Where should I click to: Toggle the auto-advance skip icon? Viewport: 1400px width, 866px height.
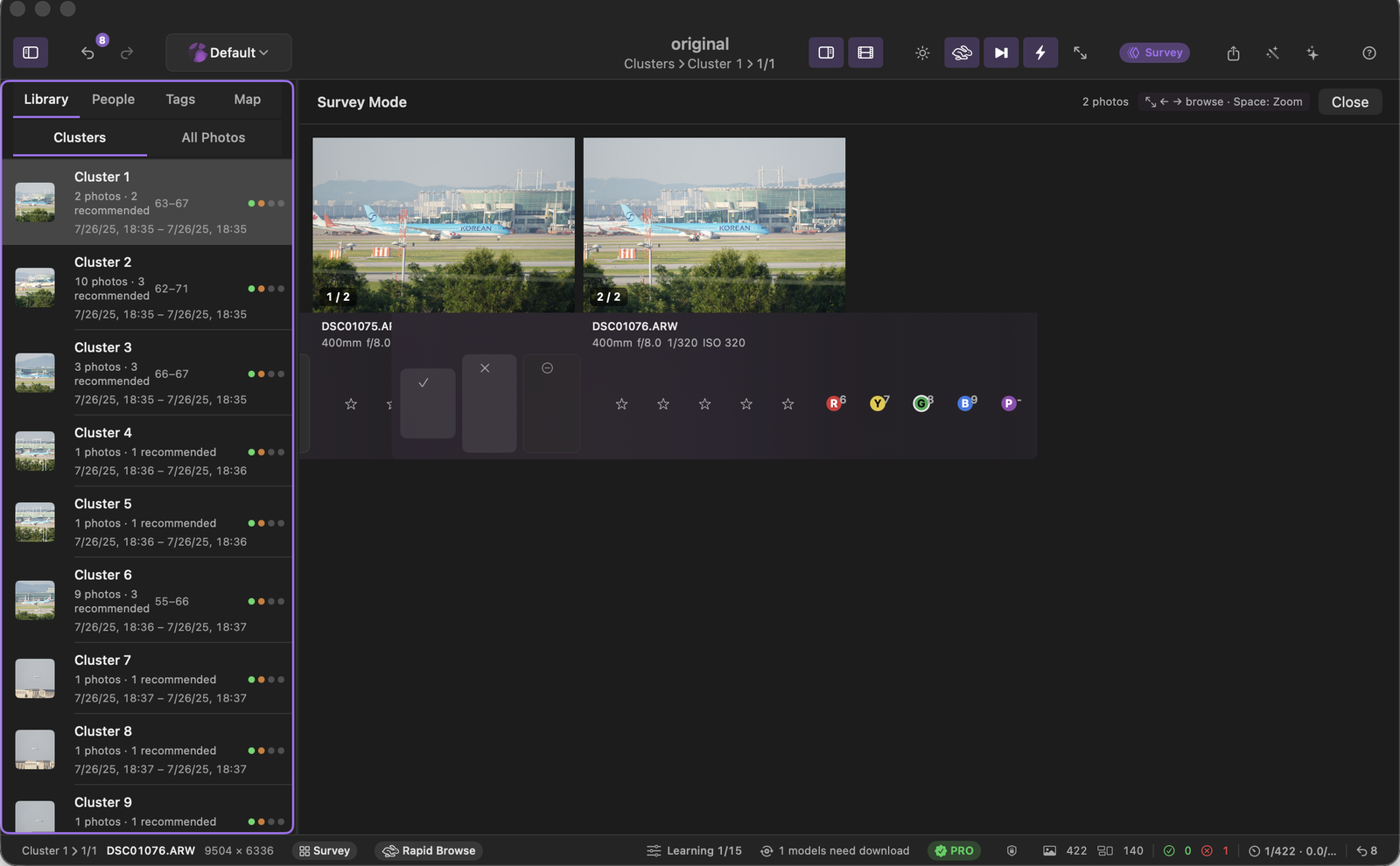(x=1001, y=52)
